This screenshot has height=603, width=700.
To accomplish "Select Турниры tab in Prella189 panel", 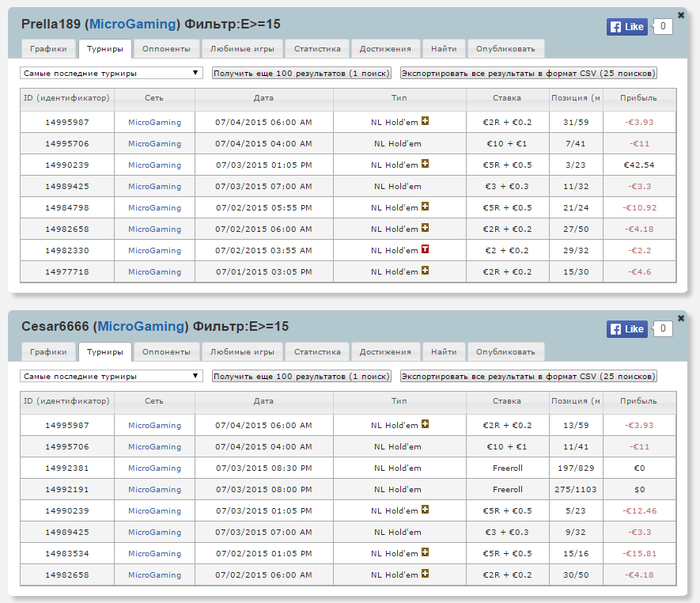I will [x=105, y=49].
